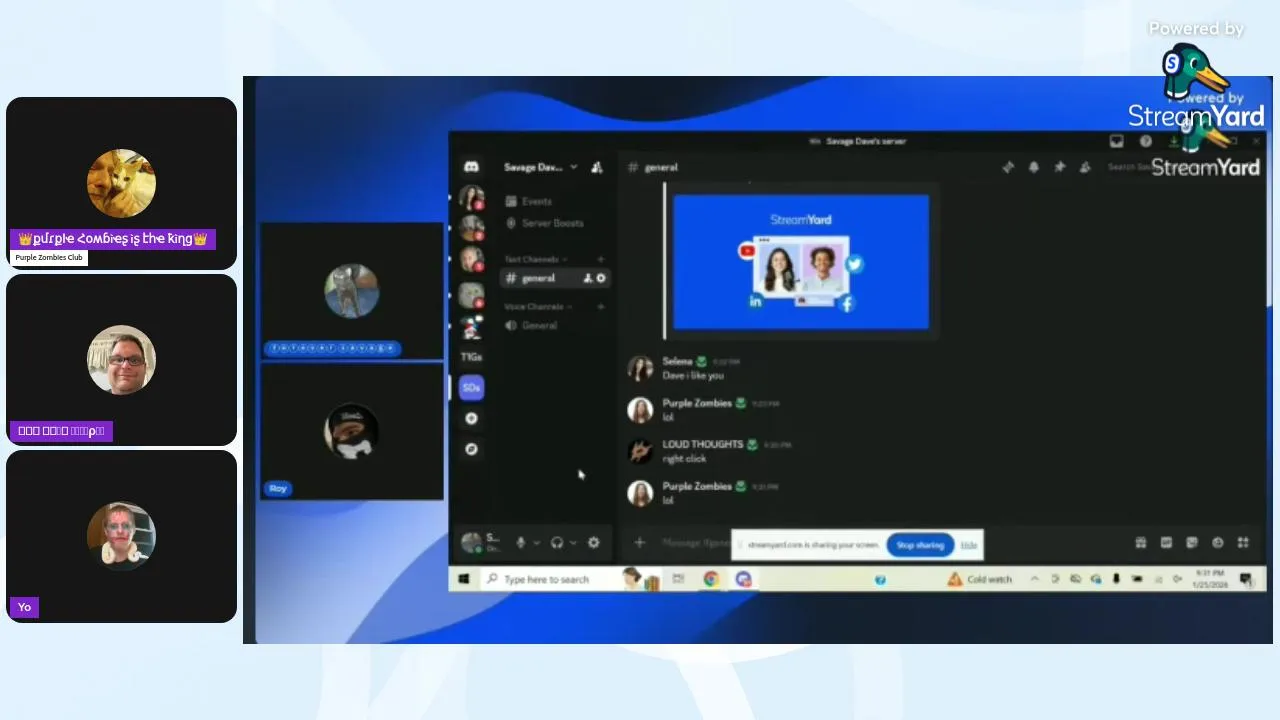Screen dimensions: 1280x720
Task: Collapse the Text Channels category
Action: click(537, 259)
